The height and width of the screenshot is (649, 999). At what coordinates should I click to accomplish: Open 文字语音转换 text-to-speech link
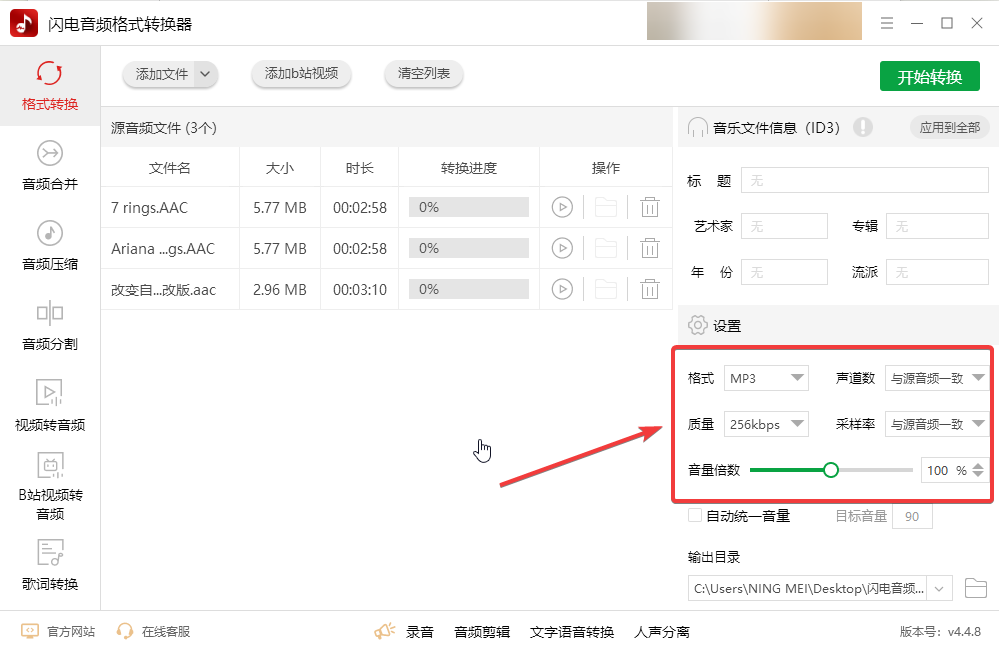click(x=571, y=632)
